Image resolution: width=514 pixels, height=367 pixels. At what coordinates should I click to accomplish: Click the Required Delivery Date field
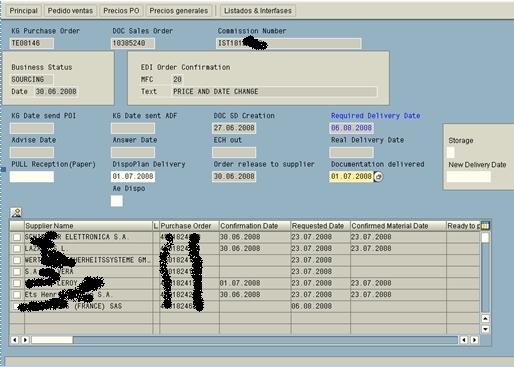(x=351, y=128)
